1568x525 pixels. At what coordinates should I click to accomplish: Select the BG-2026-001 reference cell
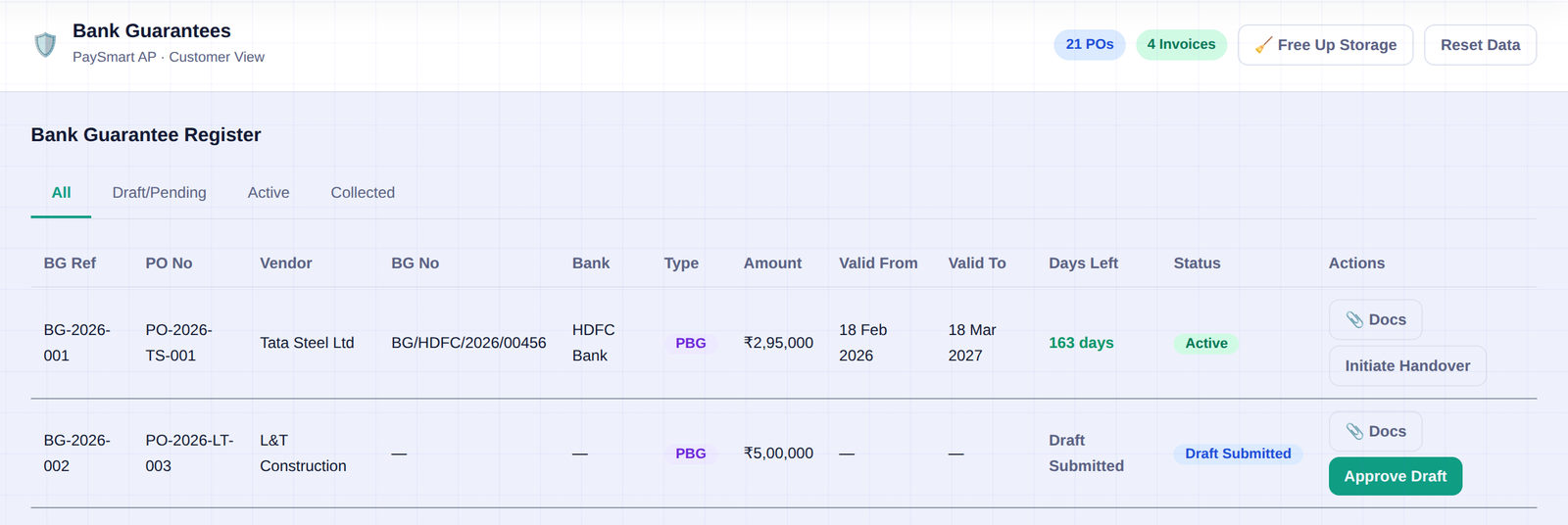[77, 343]
